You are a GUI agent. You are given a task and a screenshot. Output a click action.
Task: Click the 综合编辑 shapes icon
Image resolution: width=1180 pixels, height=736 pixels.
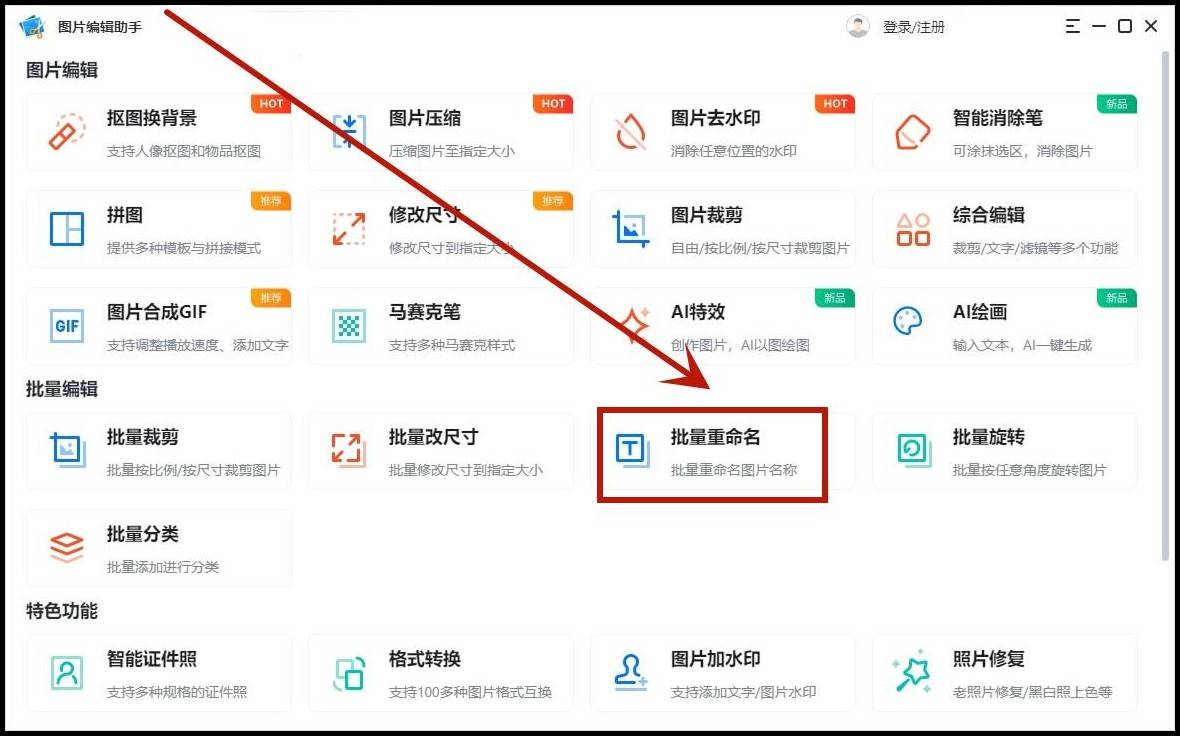click(x=913, y=229)
